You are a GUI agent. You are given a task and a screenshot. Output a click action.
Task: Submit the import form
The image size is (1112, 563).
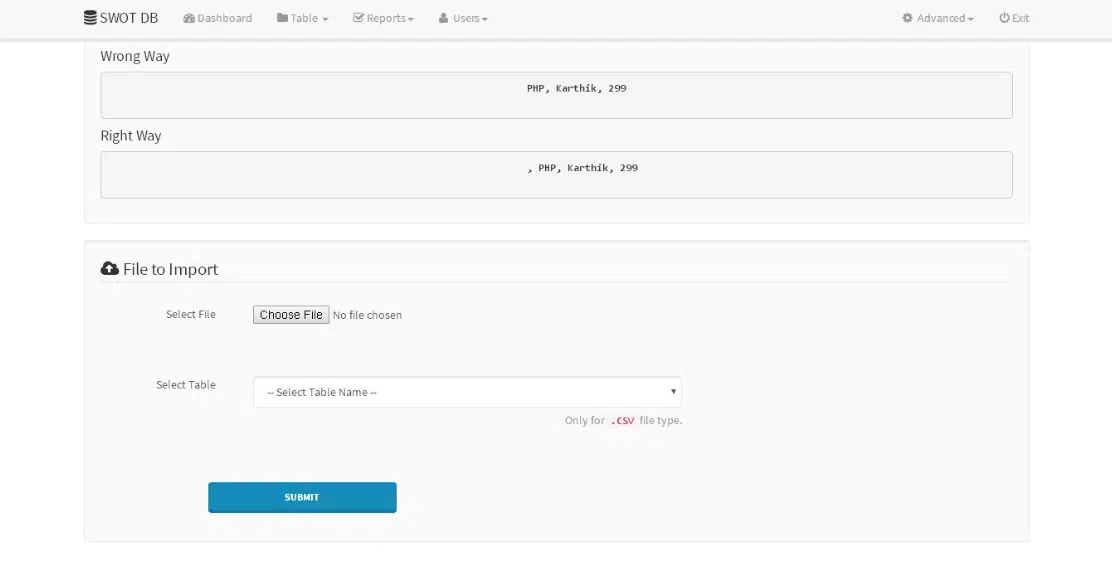(x=302, y=497)
